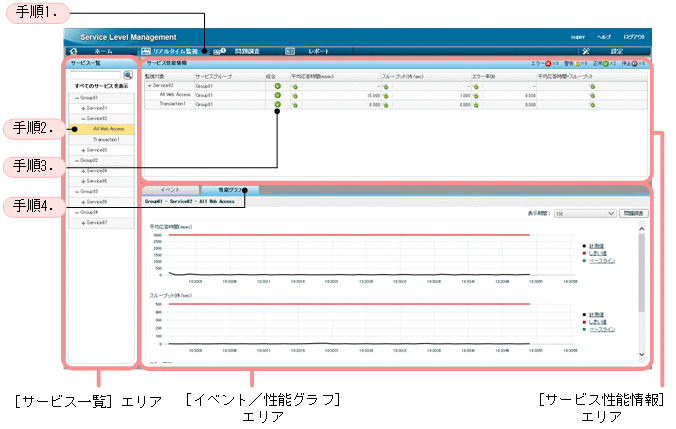Click error rate status icon in All Web Access row
Viewport: 676px width, 429px height.
pyautogui.click(x=476, y=96)
